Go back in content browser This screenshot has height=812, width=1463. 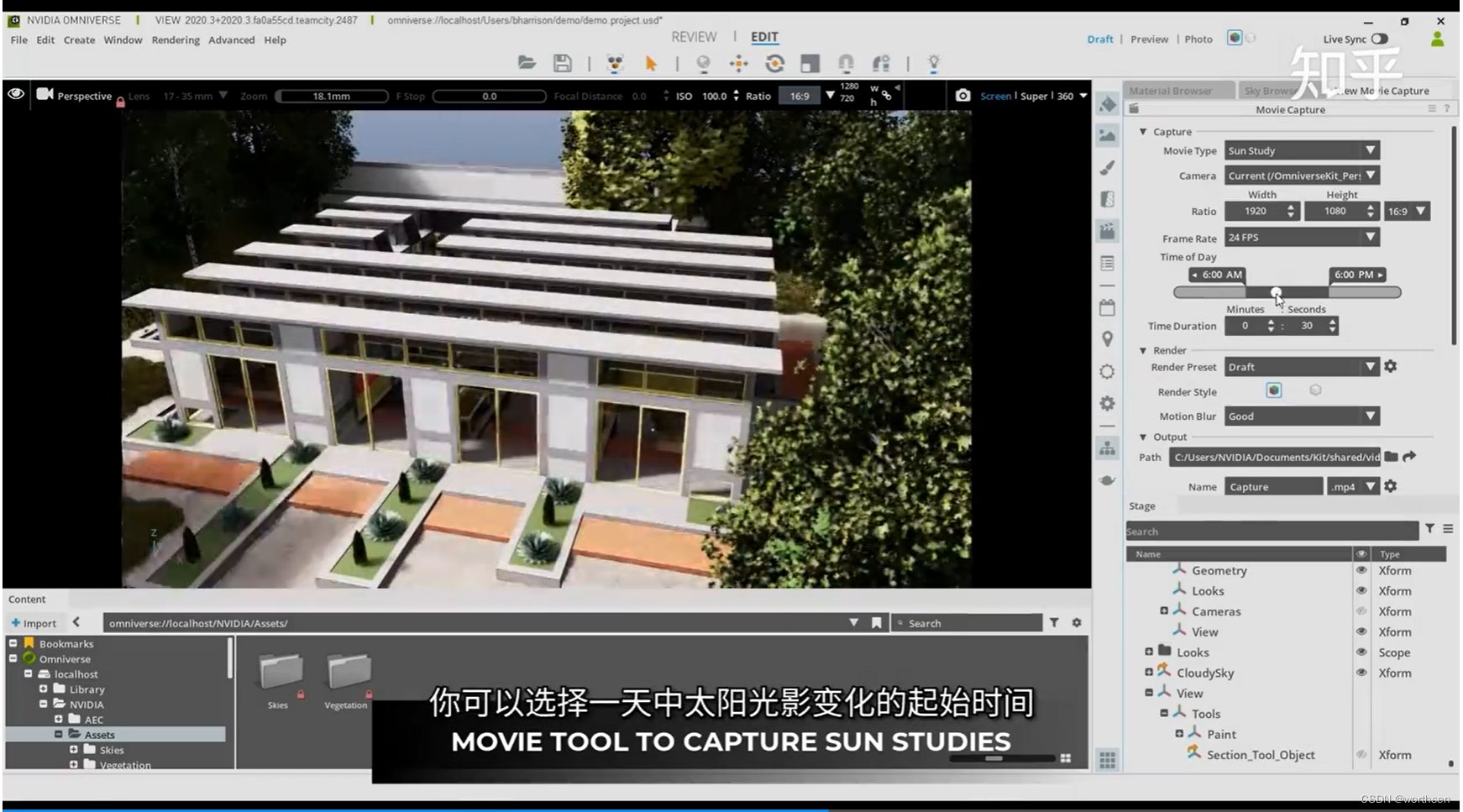tap(76, 622)
